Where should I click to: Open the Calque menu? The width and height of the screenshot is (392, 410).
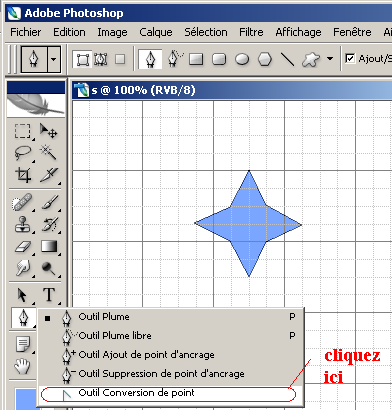tap(156, 32)
